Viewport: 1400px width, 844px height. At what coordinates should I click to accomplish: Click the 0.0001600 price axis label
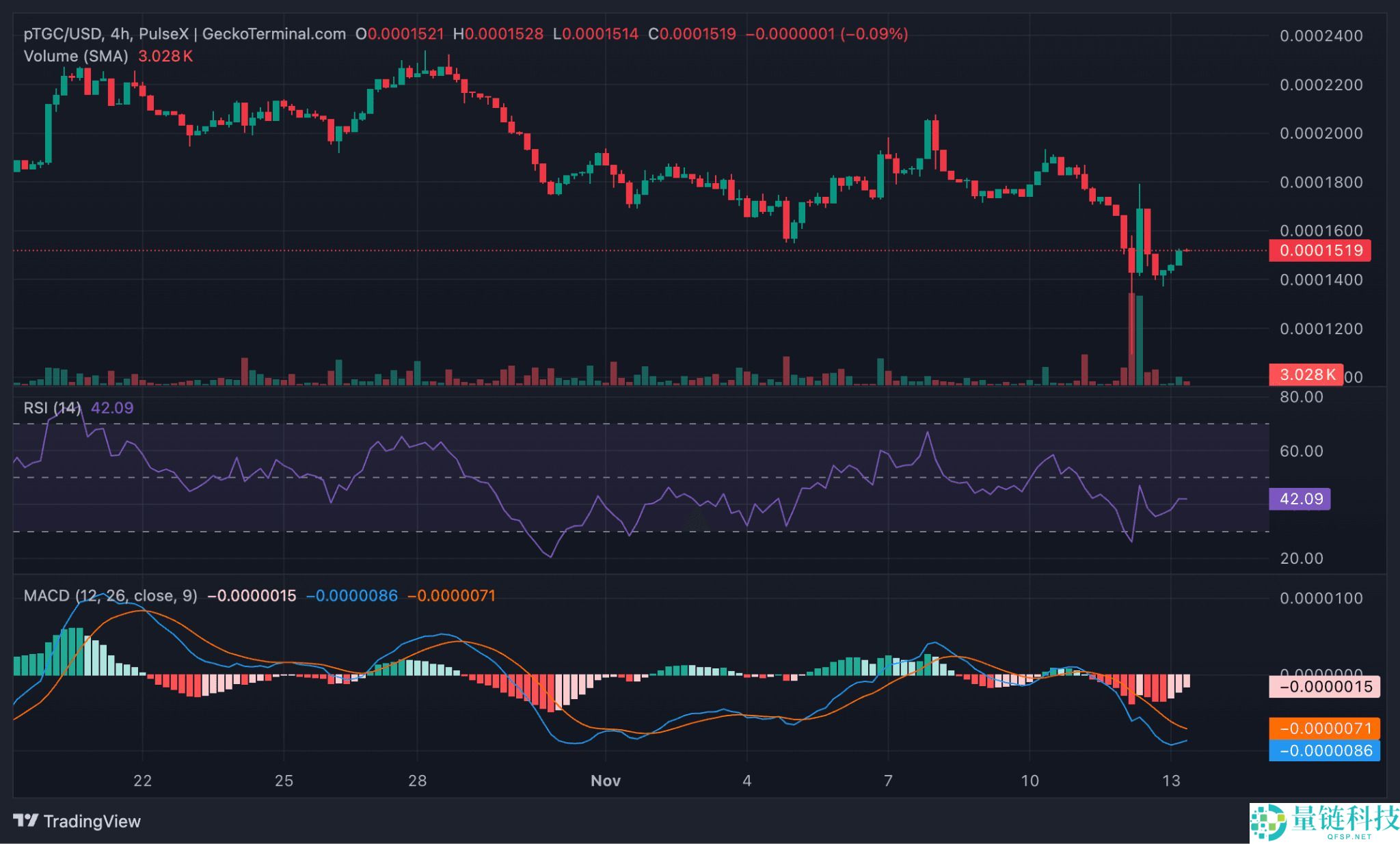coord(1321,231)
